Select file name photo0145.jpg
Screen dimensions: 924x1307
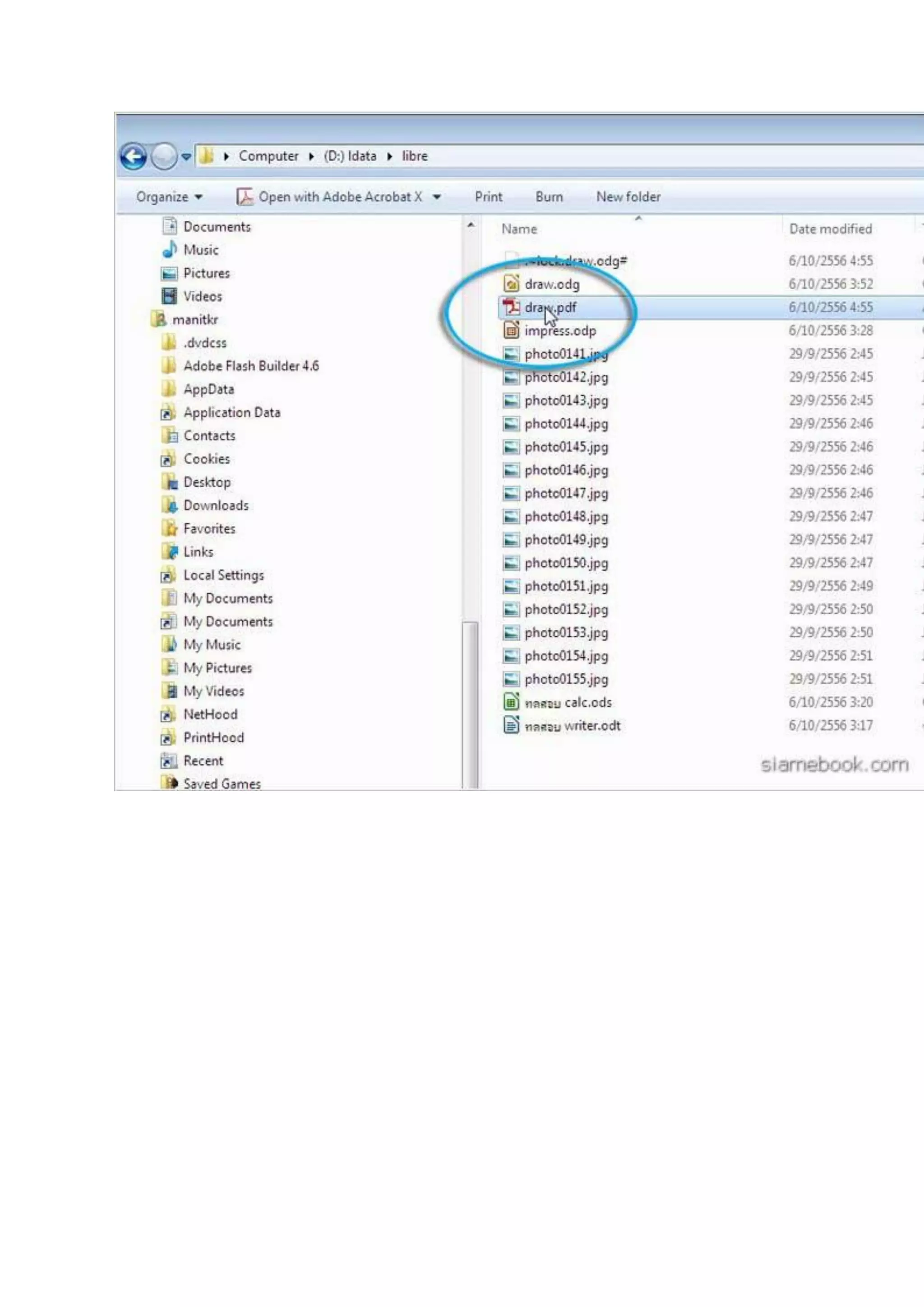pos(566,447)
